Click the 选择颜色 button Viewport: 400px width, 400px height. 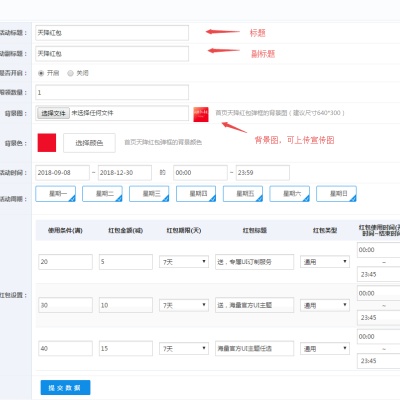(89, 143)
